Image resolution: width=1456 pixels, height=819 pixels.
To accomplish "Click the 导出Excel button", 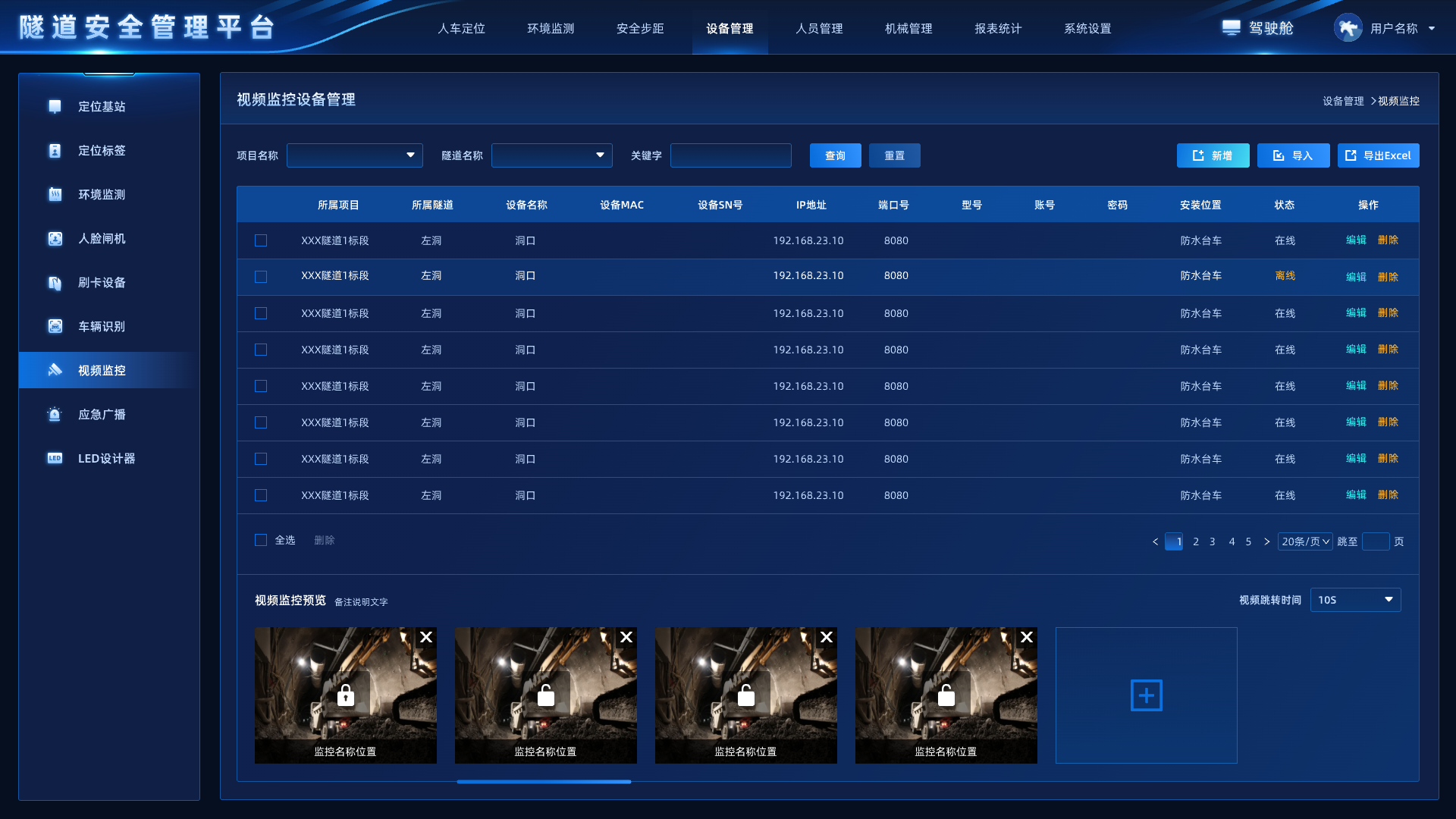I will click(x=1378, y=155).
